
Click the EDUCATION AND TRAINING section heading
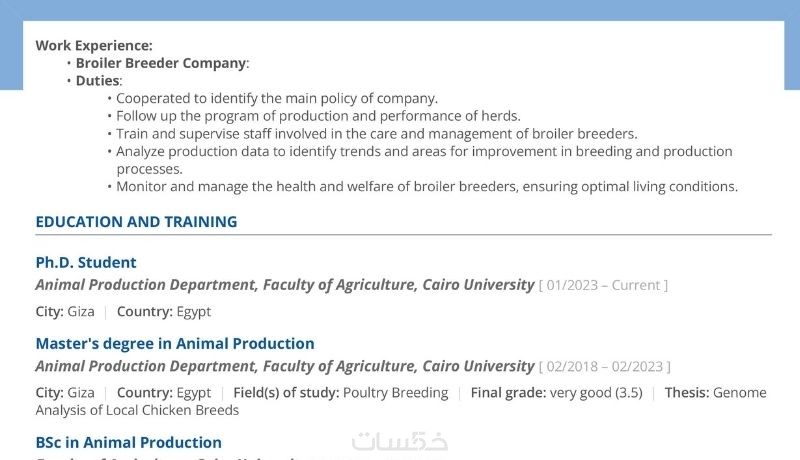(136, 222)
